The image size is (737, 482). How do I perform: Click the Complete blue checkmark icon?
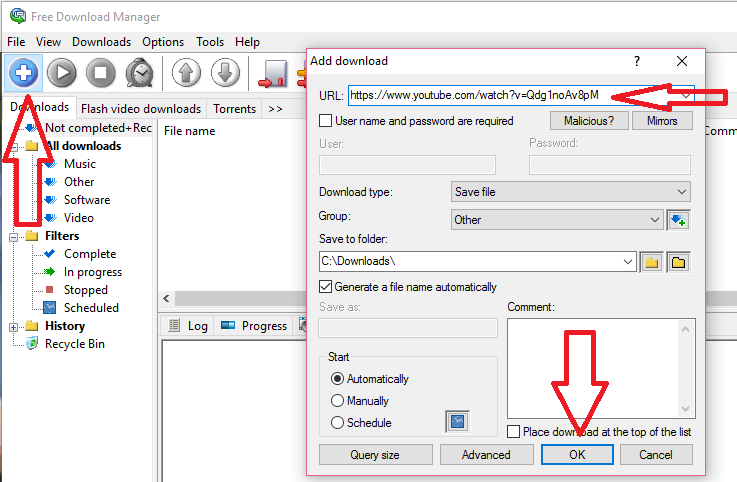[49, 253]
